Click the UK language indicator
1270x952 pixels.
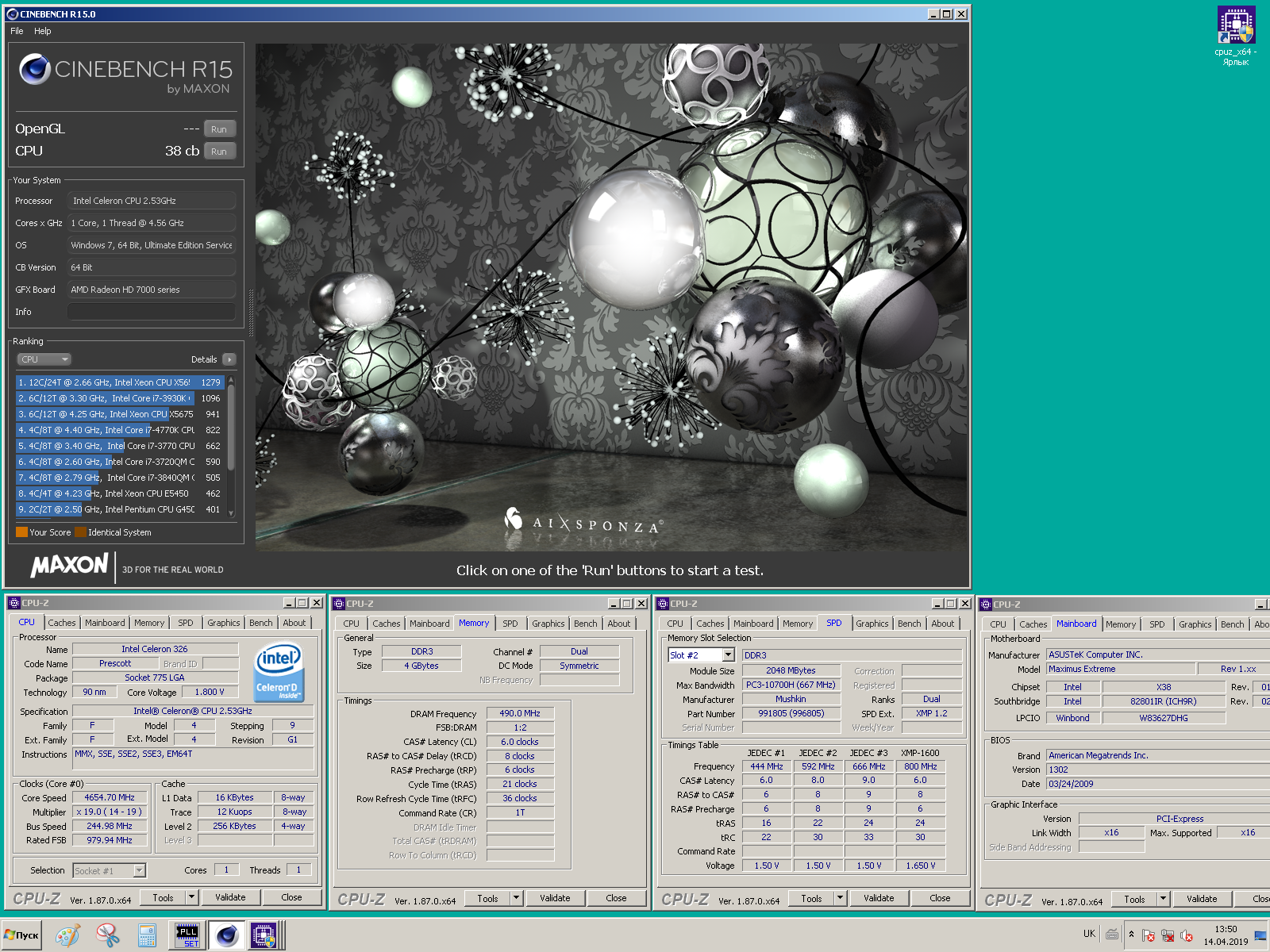click(1089, 934)
